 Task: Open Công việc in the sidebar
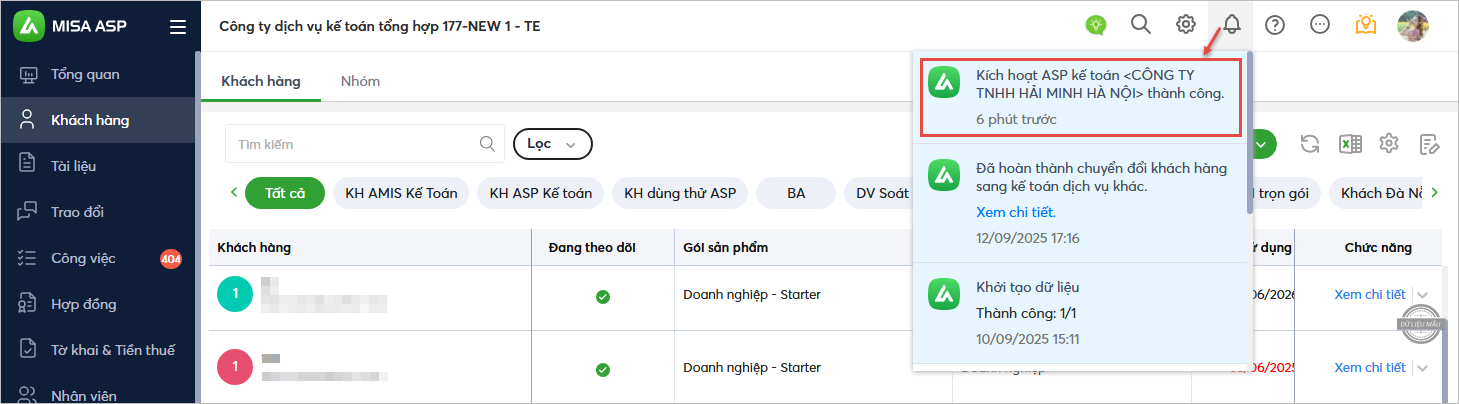tap(83, 258)
